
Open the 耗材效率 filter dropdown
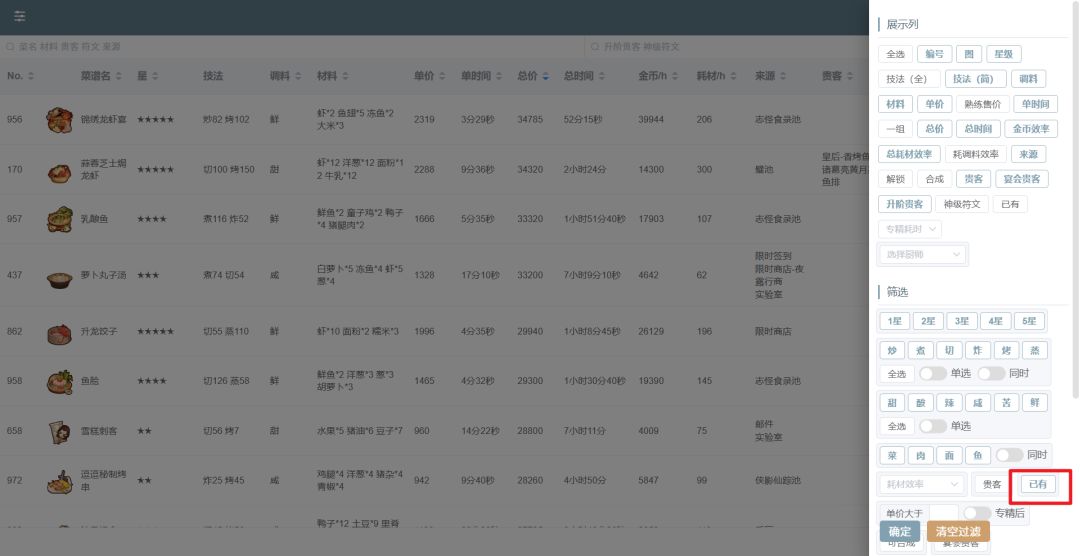pyautogui.click(x=922, y=484)
